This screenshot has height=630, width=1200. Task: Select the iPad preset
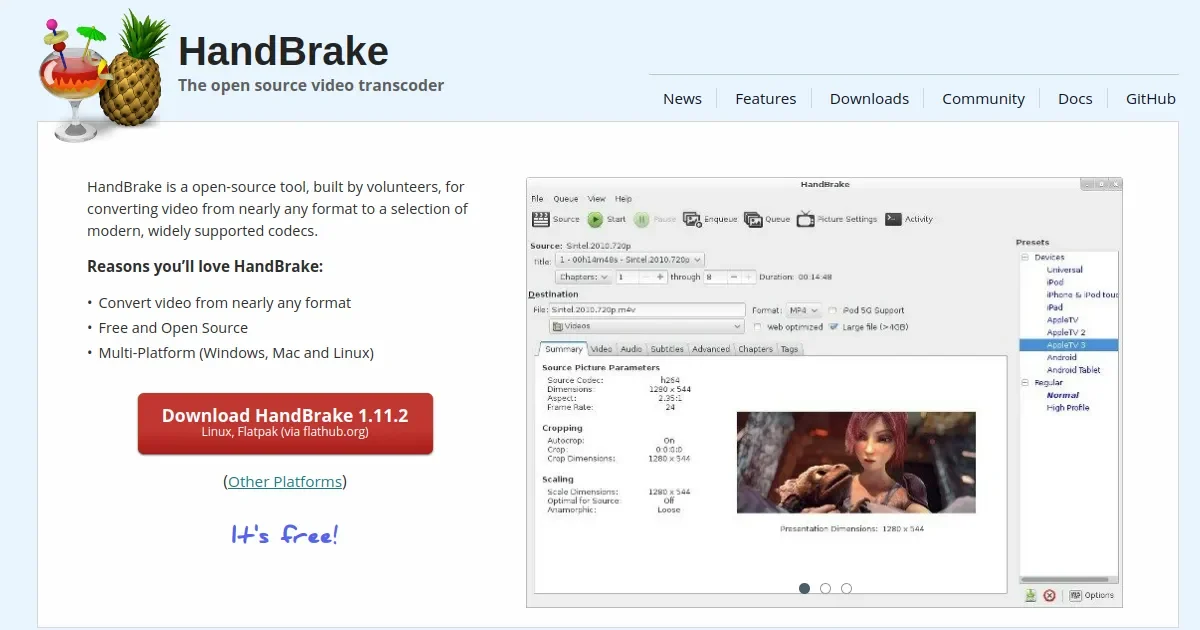tap(1055, 307)
